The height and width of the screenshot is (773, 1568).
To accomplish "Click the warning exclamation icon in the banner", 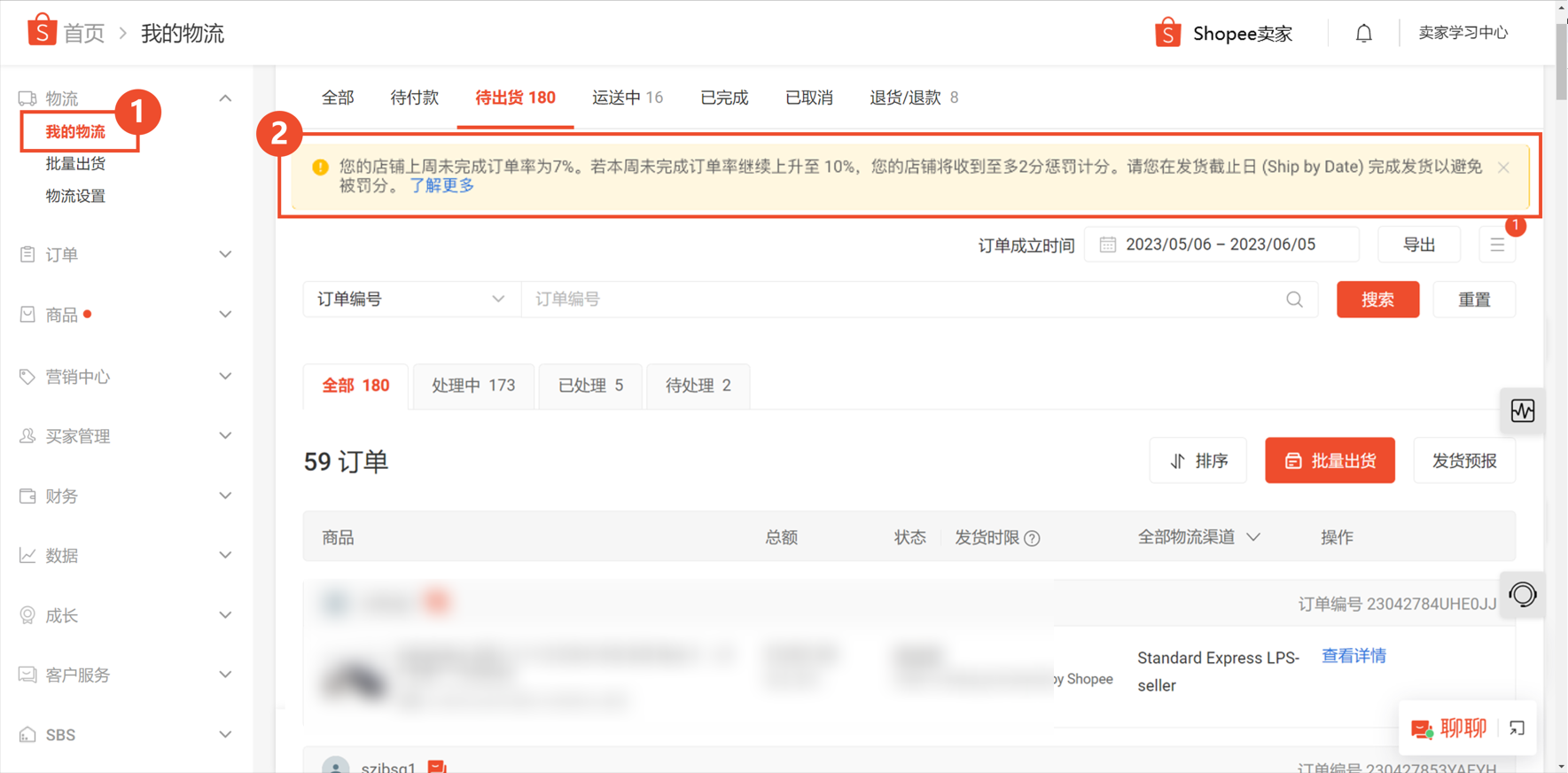I will coord(321,167).
